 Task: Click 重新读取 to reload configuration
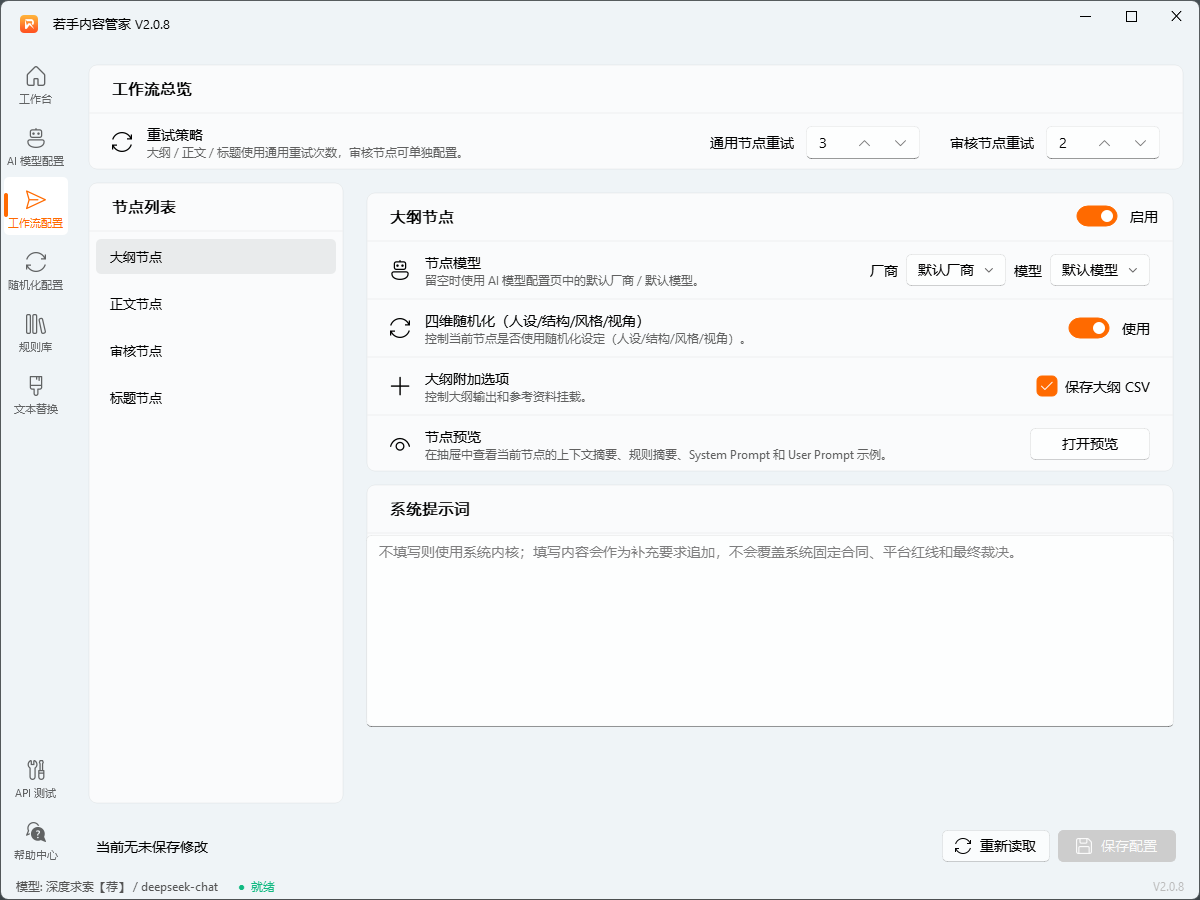click(x=995, y=846)
